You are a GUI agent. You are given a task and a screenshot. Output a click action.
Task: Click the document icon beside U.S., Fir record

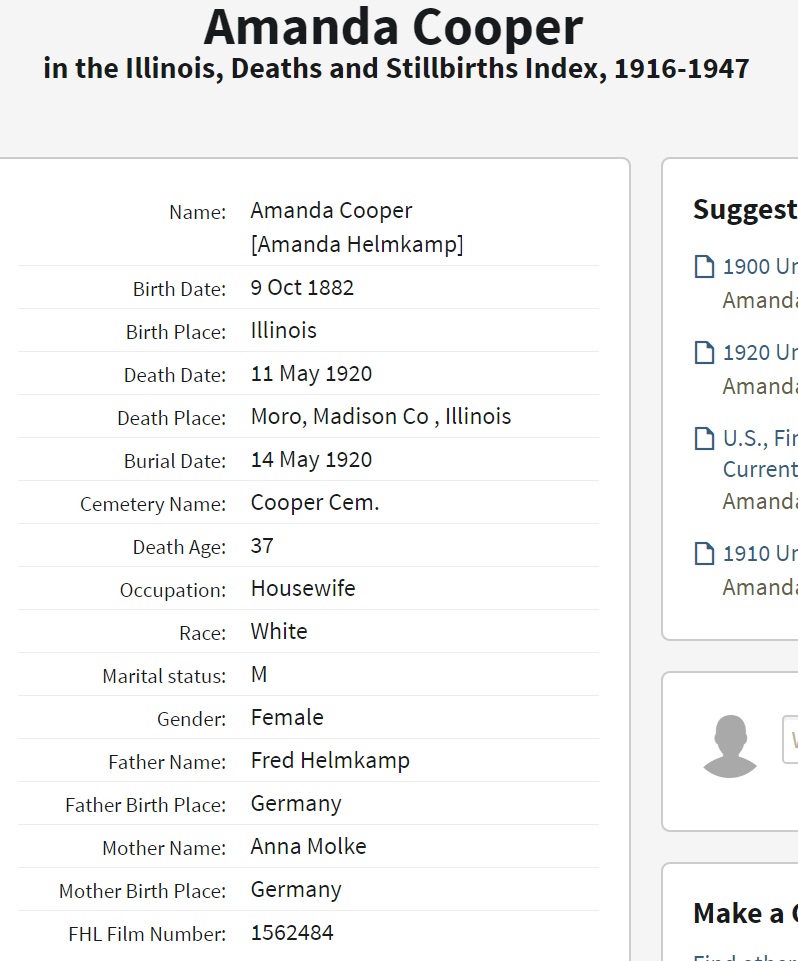[x=704, y=439]
